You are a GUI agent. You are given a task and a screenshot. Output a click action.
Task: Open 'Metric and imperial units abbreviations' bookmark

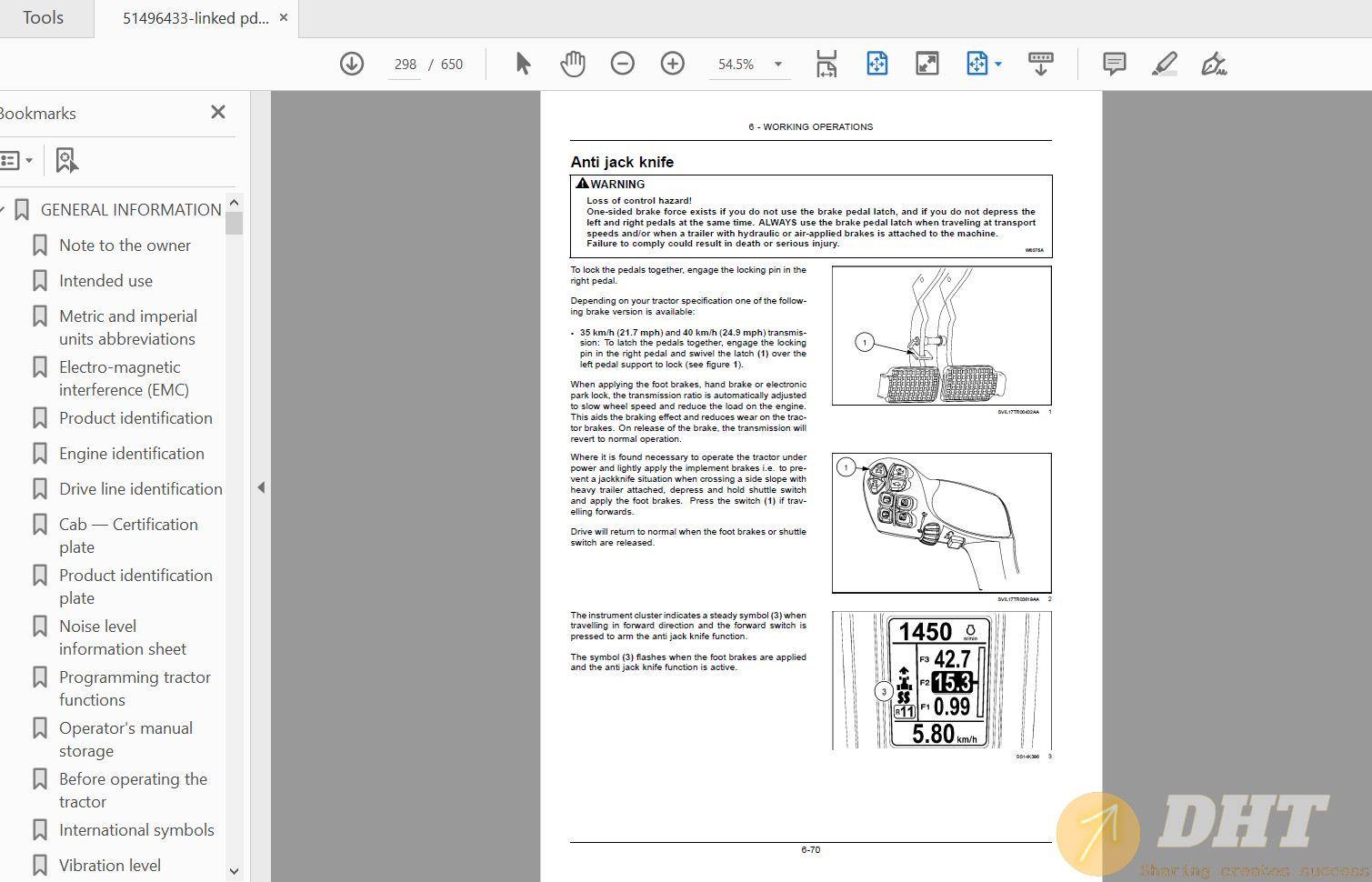(127, 327)
